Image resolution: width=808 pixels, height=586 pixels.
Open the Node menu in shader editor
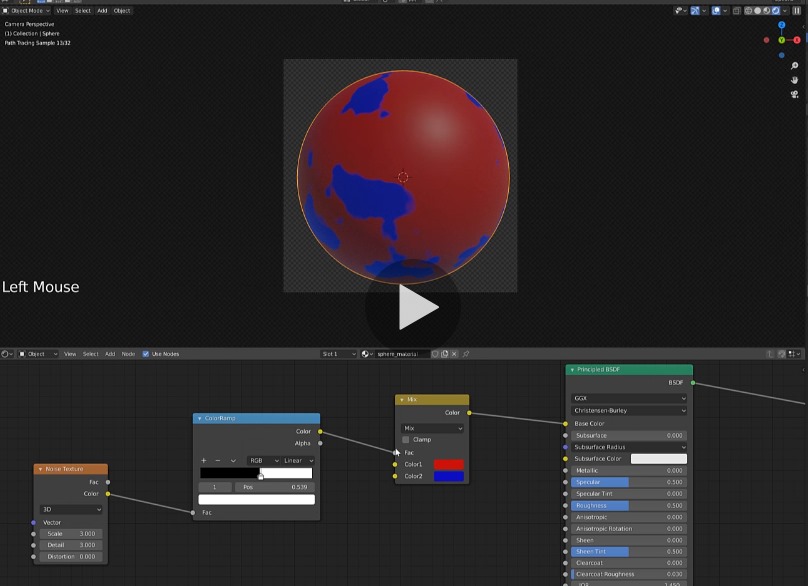click(128, 354)
